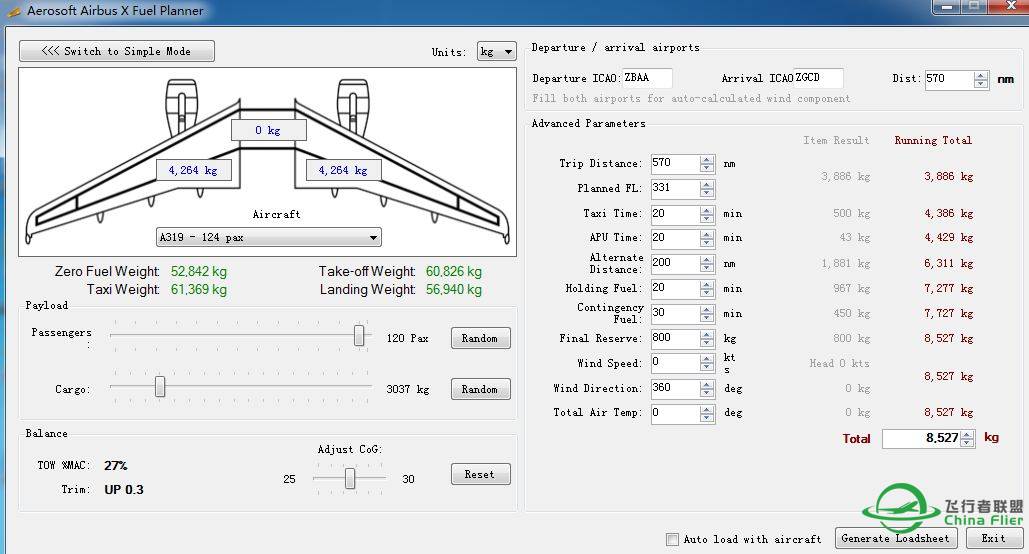Click the right wing tank 4,264 kg box
This screenshot has width=1029, height=554.
point(343,170)
